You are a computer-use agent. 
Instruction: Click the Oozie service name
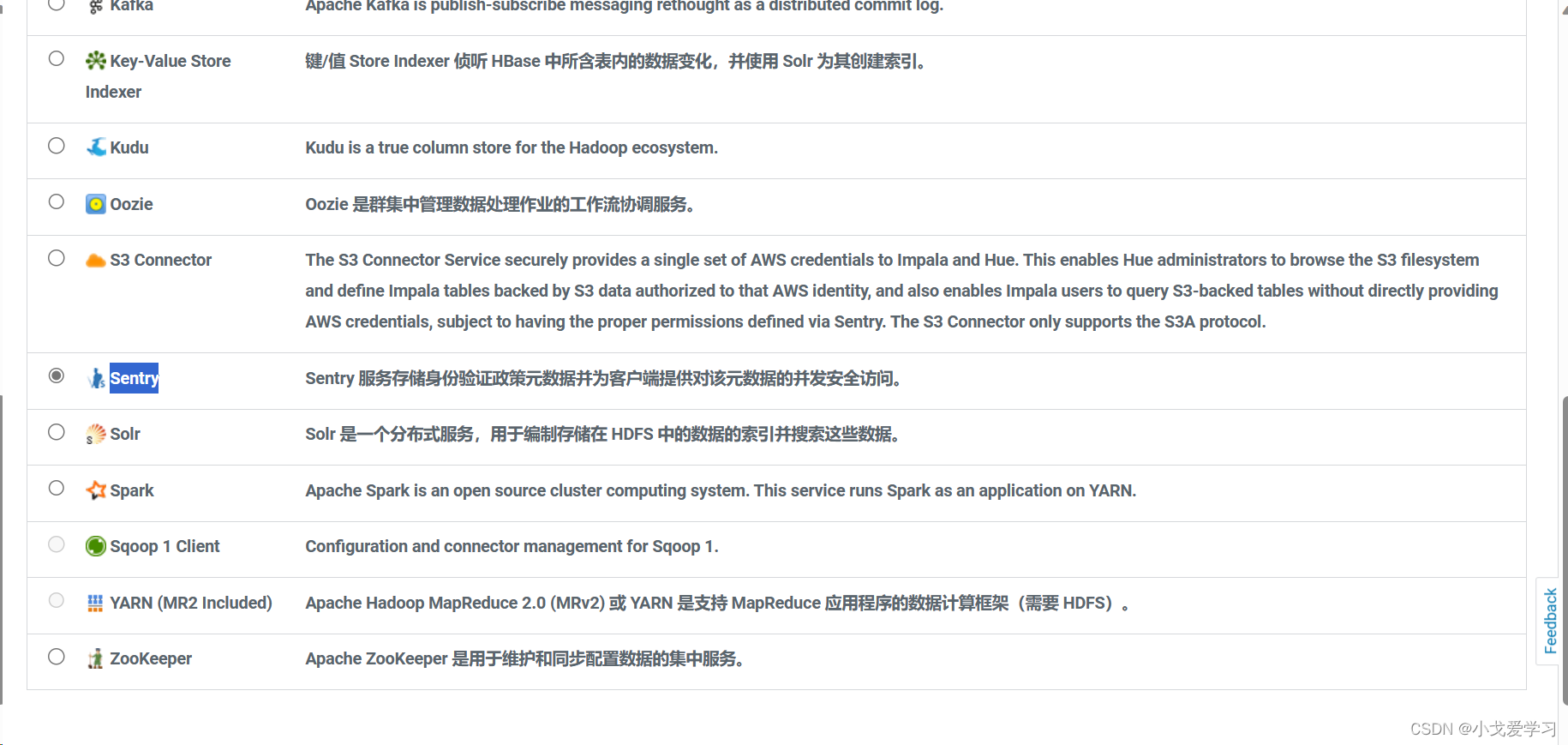(x=132, y=204)
